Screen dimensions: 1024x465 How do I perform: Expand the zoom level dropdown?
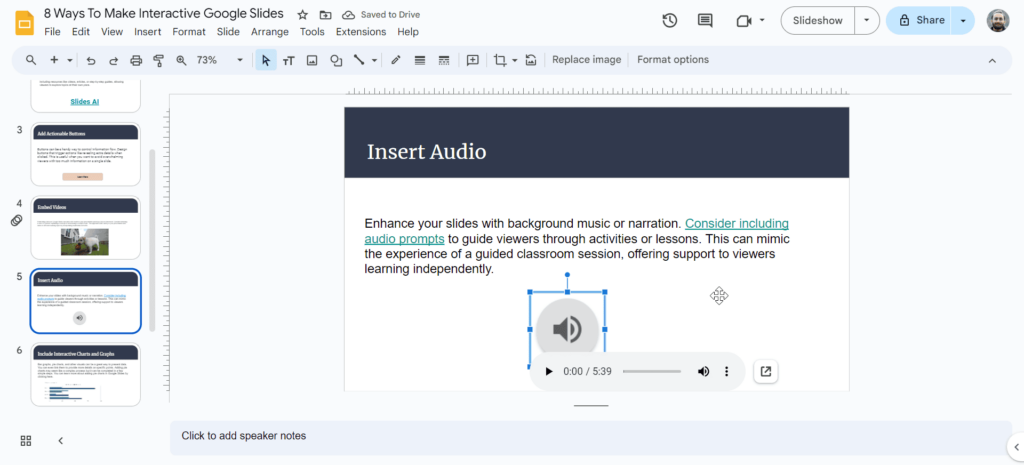tap(239, 60)
